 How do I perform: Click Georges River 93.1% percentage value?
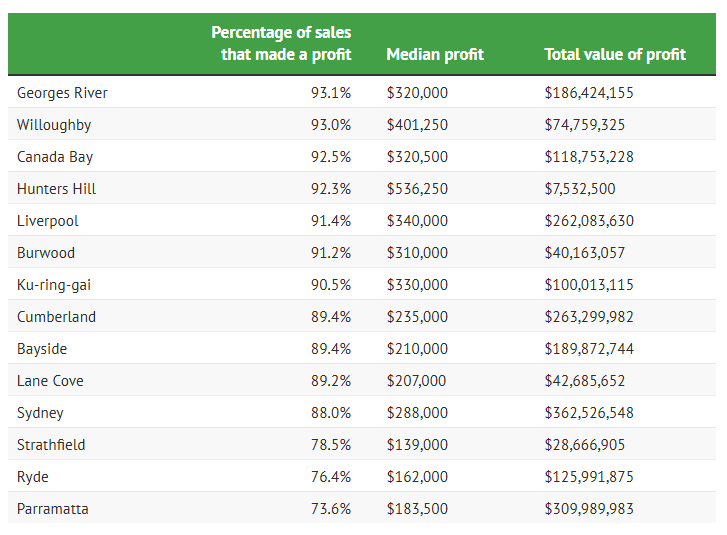(x=331, y=93)
